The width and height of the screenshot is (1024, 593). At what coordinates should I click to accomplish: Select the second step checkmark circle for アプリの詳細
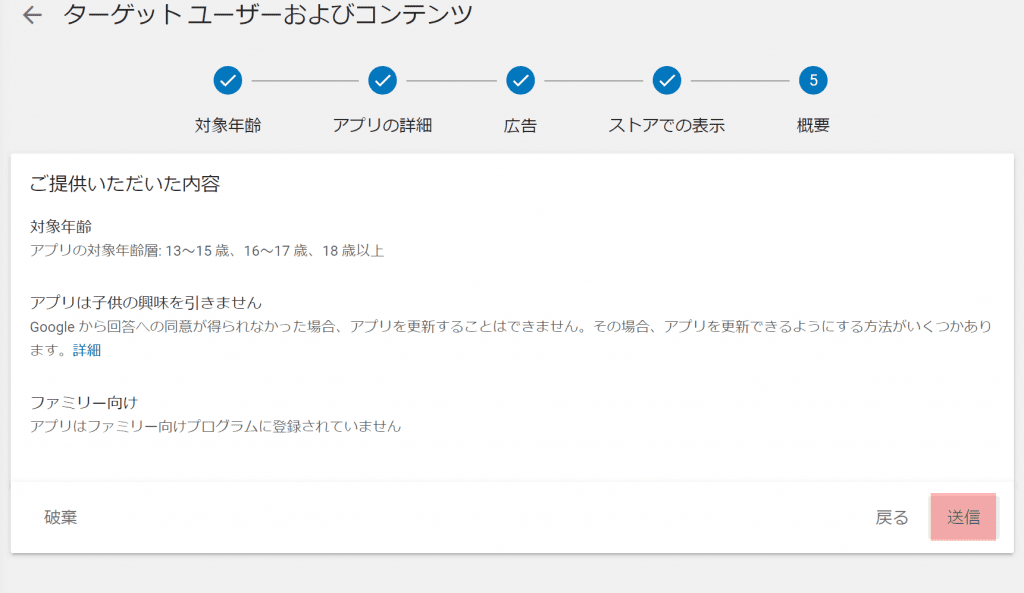coord(382,80)
